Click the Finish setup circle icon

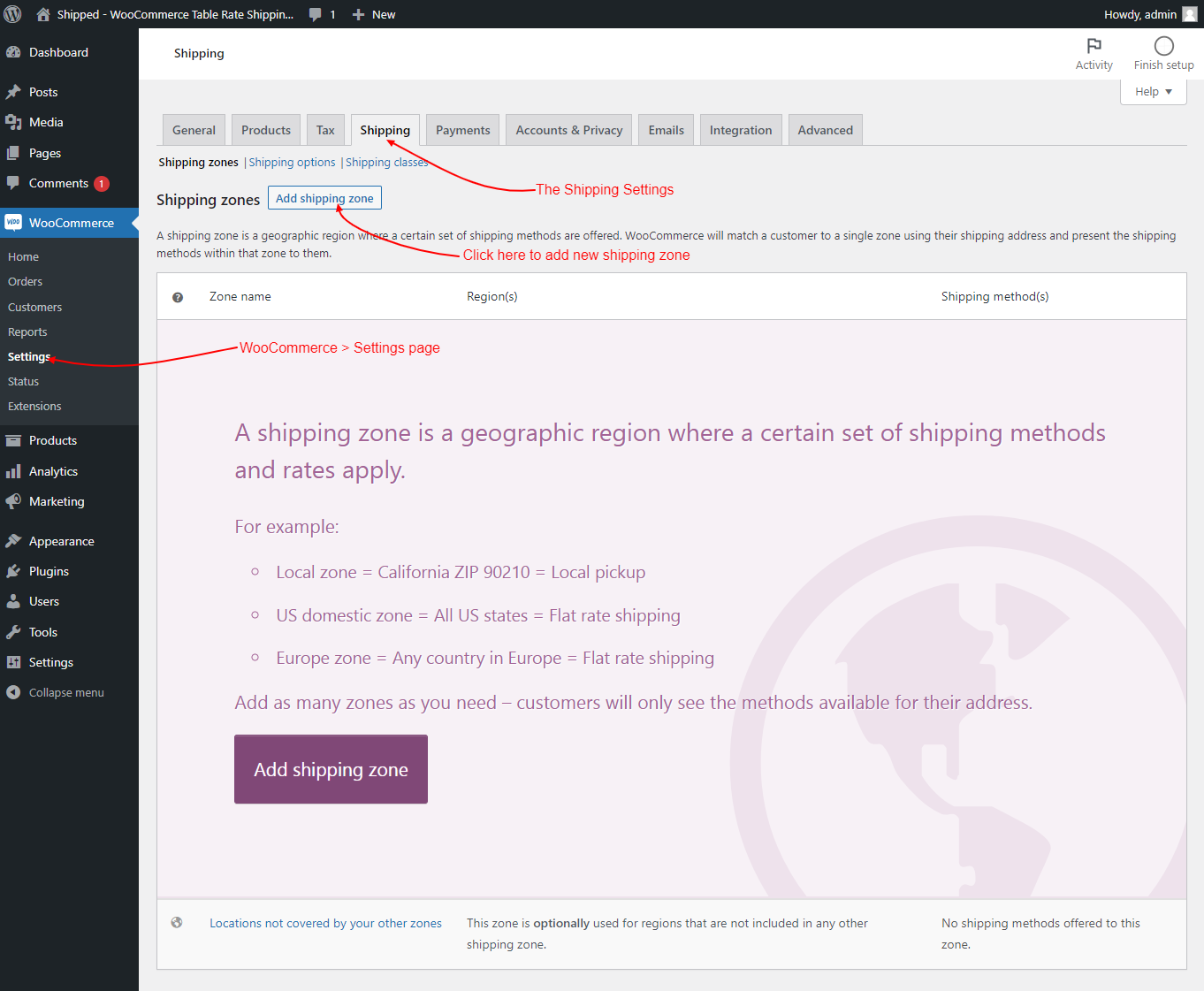pyautogui.click(x=1164, y=46)
